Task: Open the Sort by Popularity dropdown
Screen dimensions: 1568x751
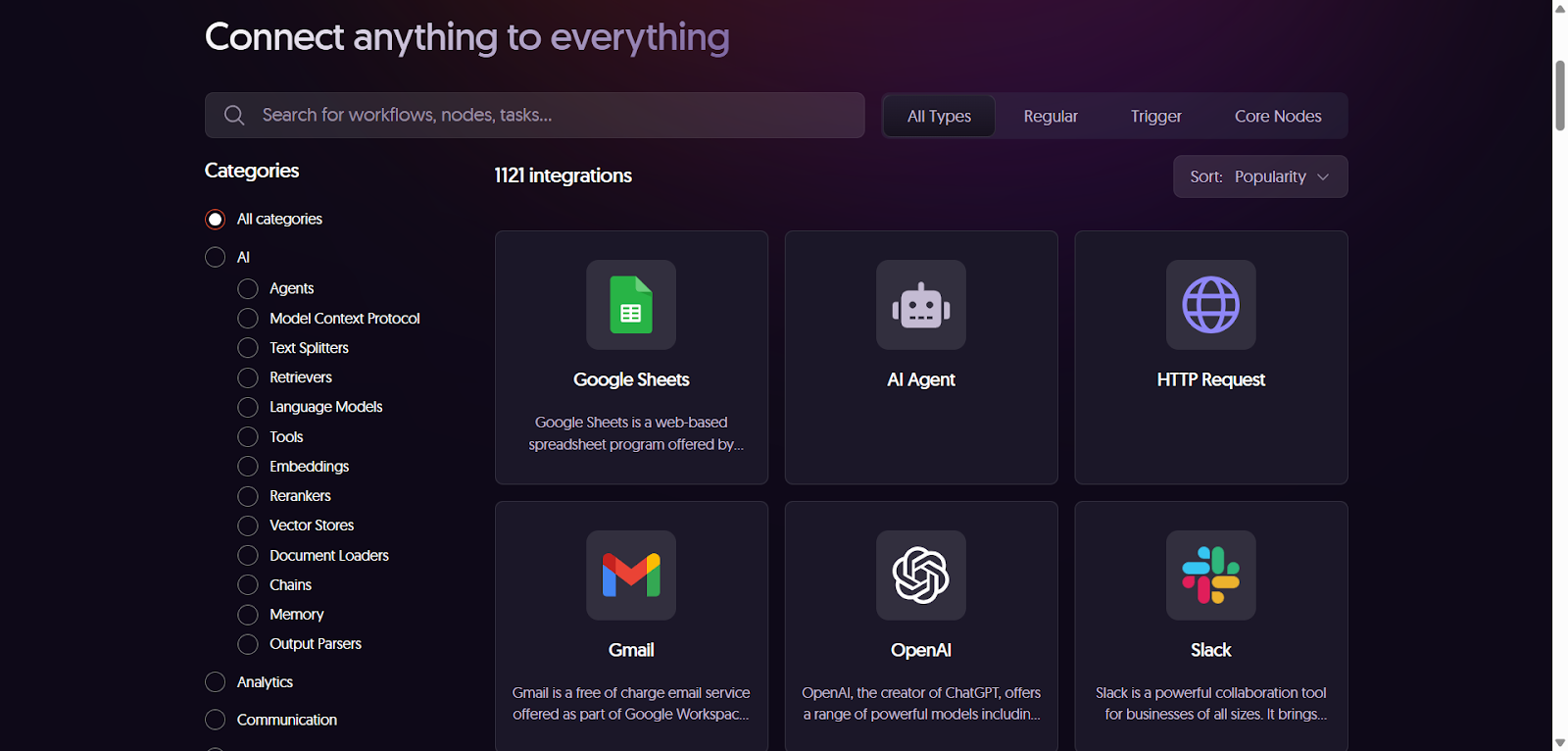Action: (1260, 176)
